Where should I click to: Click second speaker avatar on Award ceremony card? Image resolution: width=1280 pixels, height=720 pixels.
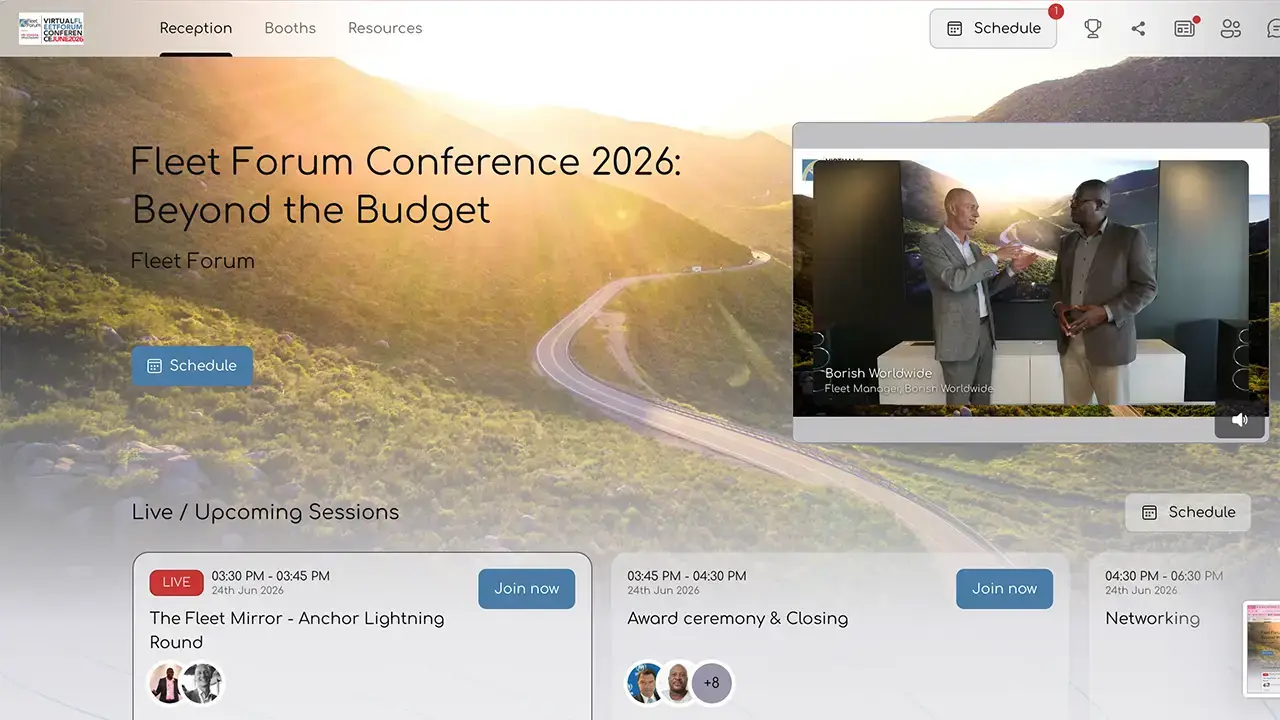pos(679,684)
